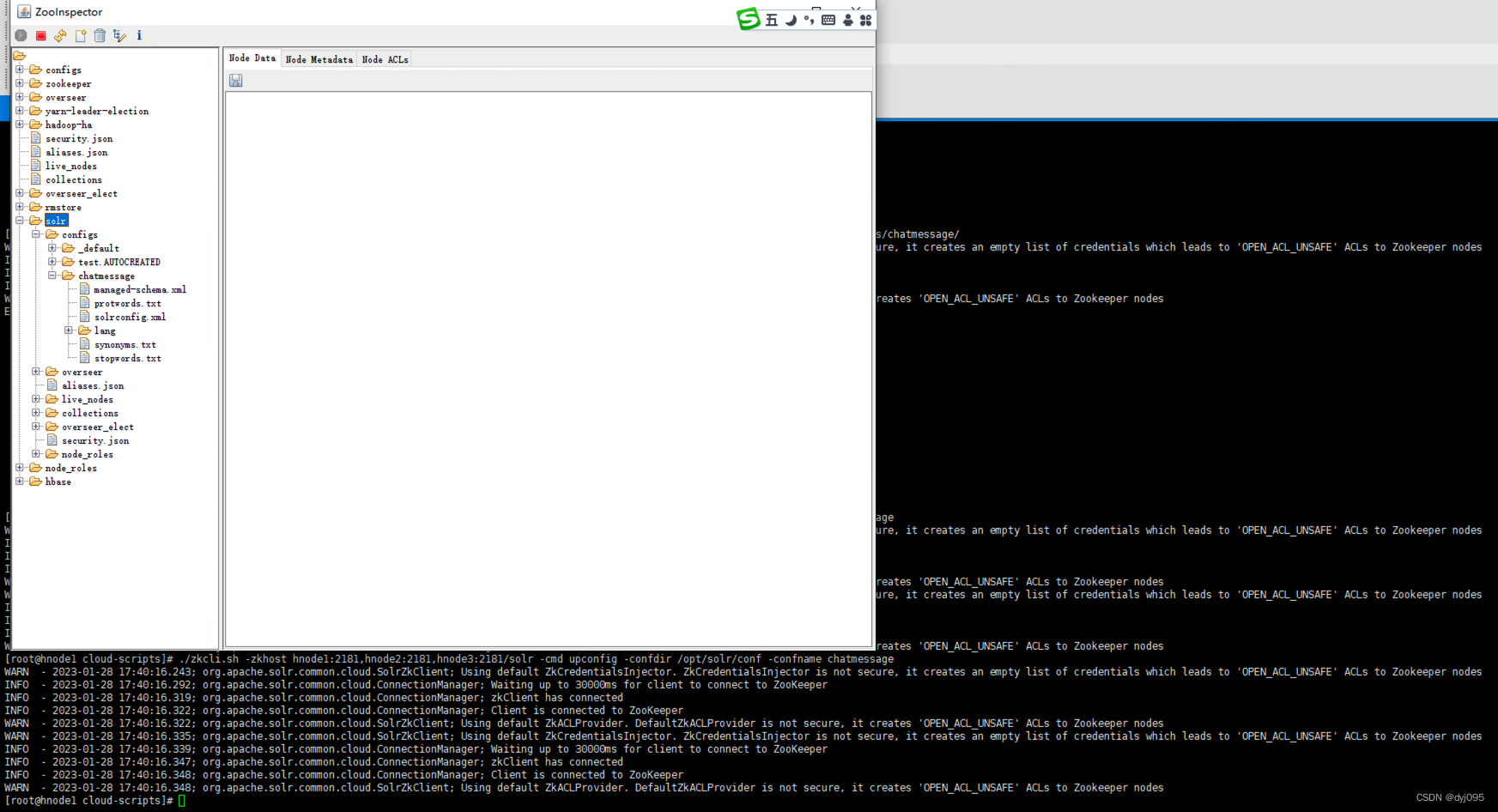Expand the lang folder node

click(69, 330)
